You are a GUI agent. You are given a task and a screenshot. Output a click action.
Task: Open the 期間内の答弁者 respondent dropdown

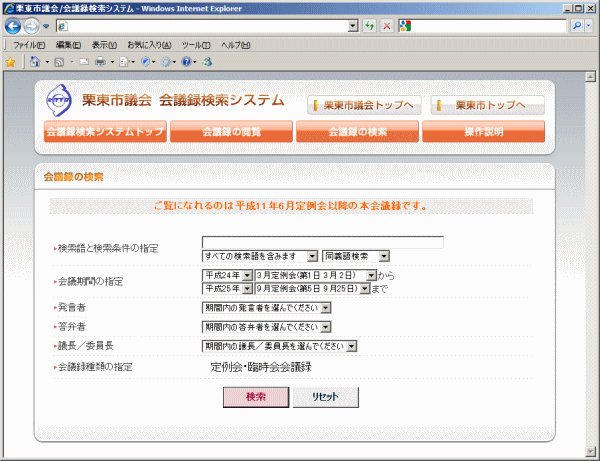click(x=266, y=327)
